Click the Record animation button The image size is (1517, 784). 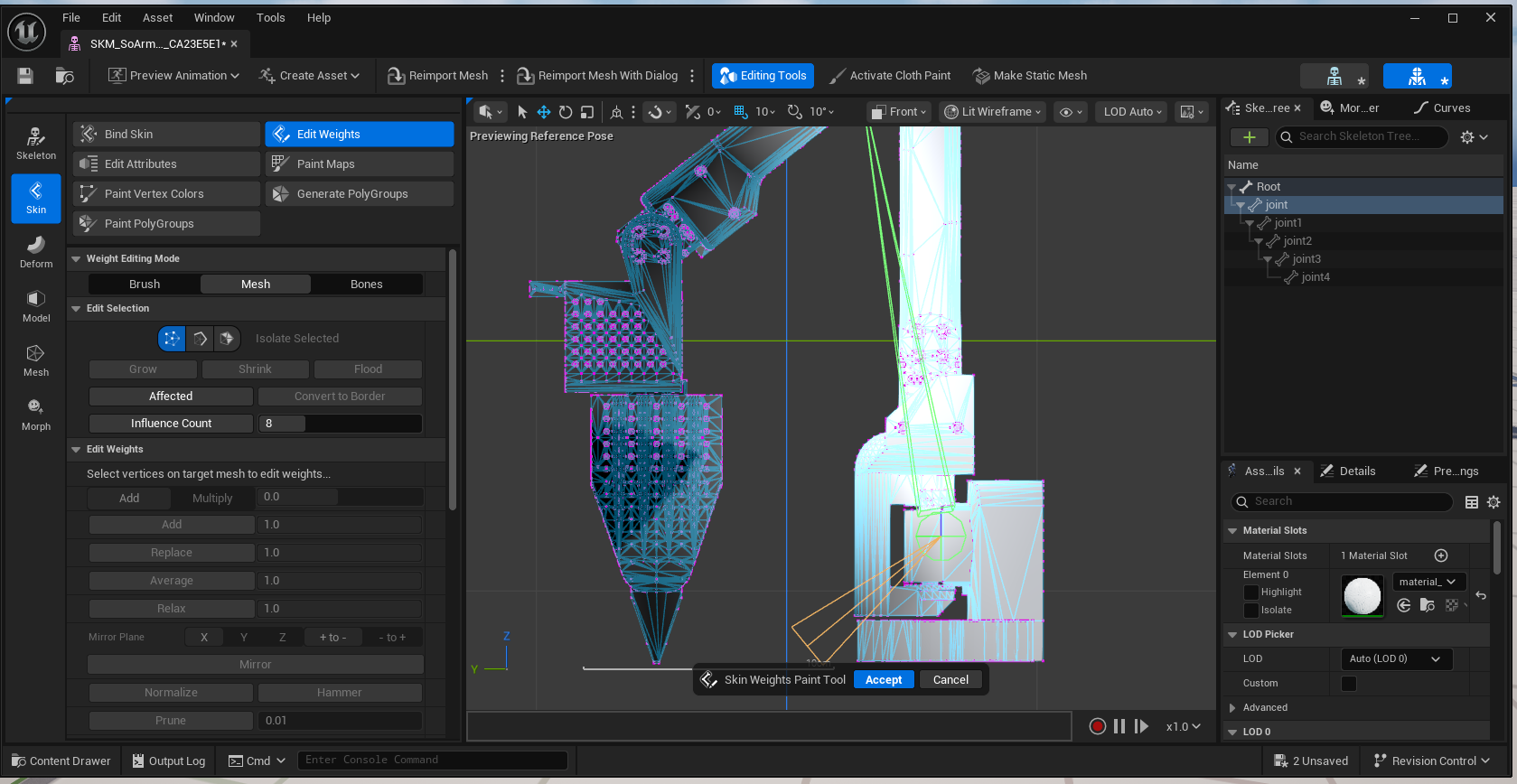tap(1097, 726)
